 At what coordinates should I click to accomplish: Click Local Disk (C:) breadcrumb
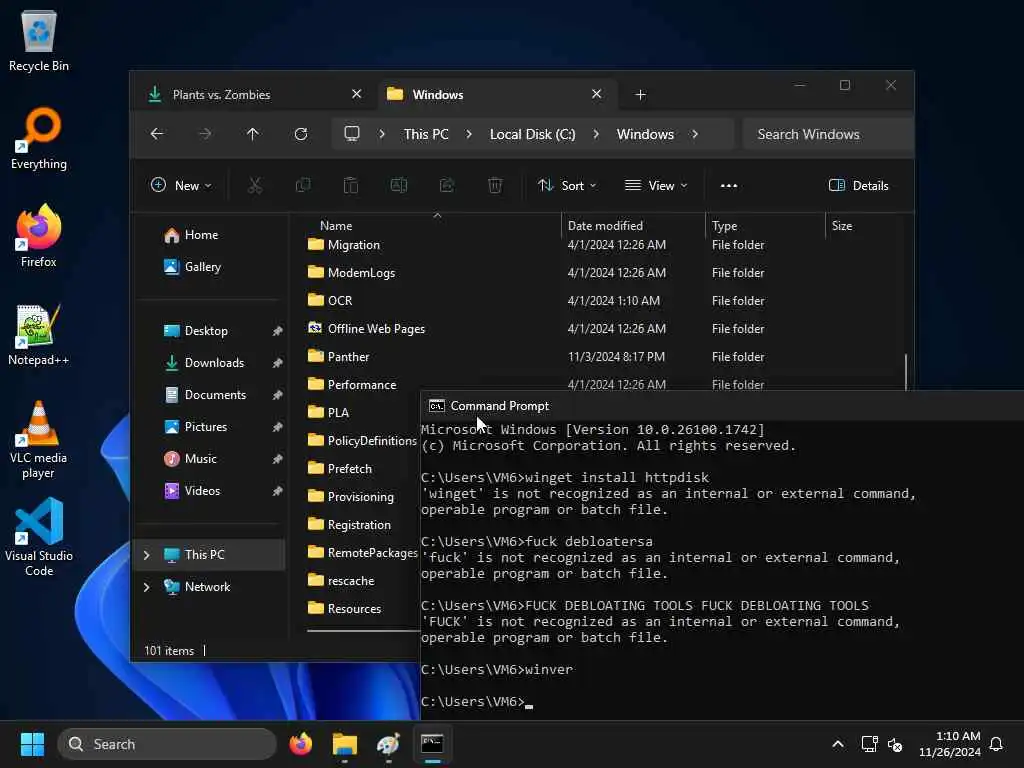tap(532, 134)
